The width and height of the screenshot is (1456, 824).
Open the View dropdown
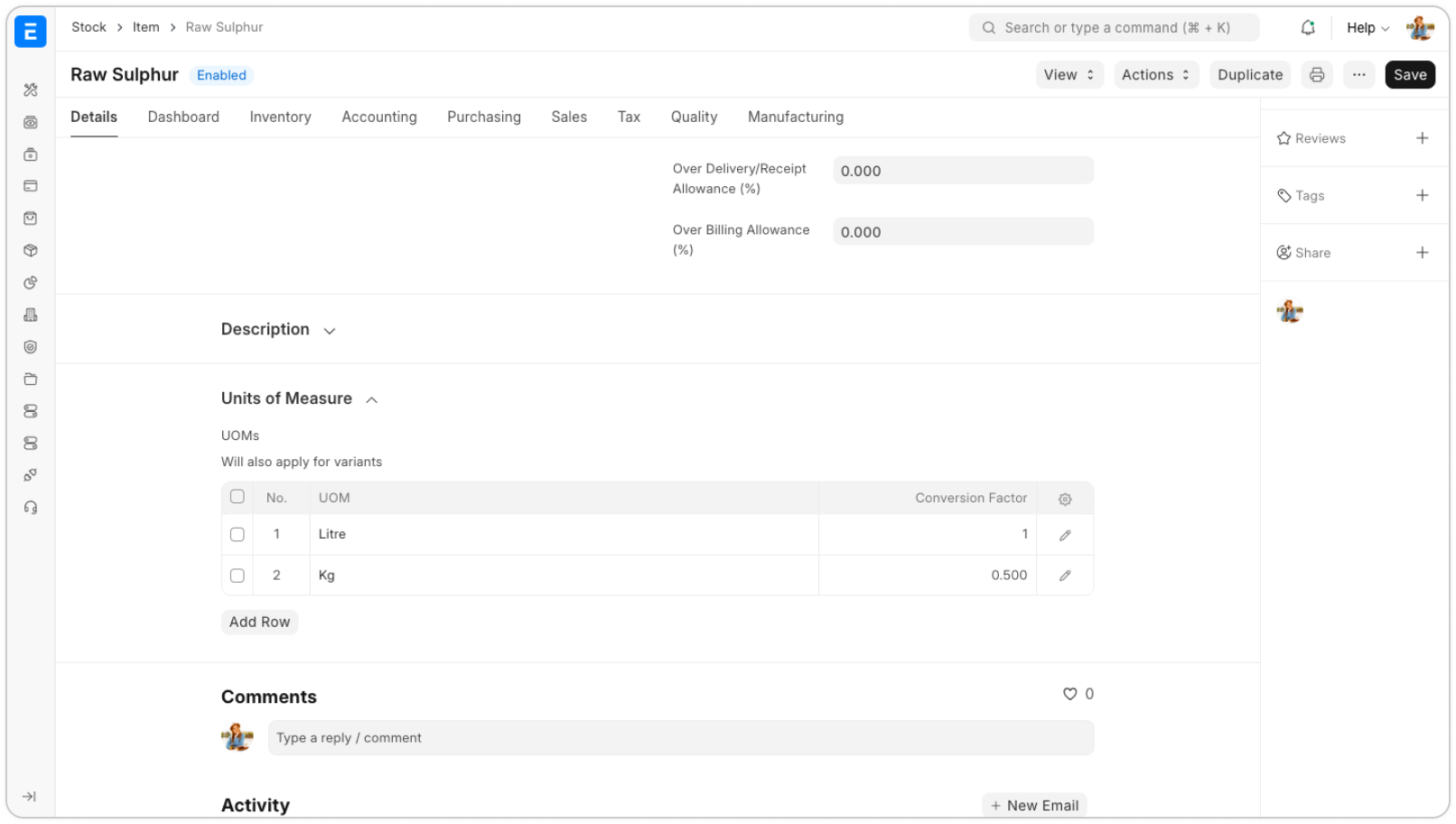pos(1069,75)
